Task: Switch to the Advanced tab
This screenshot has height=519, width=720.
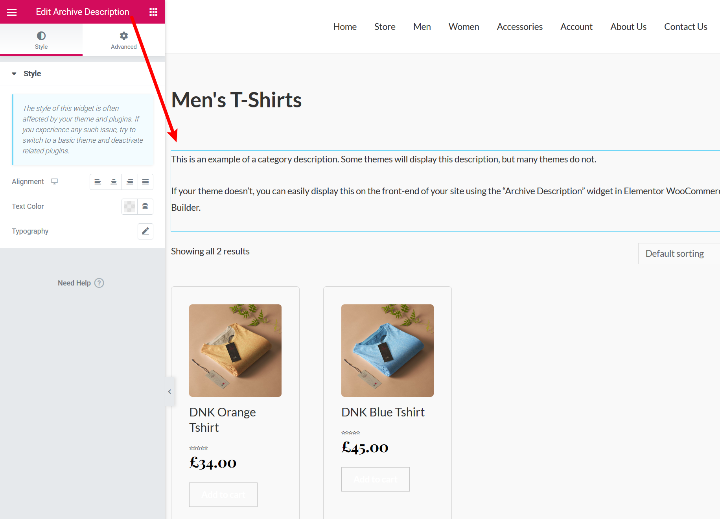Action: pyautogui.click(x=124, y=40)
